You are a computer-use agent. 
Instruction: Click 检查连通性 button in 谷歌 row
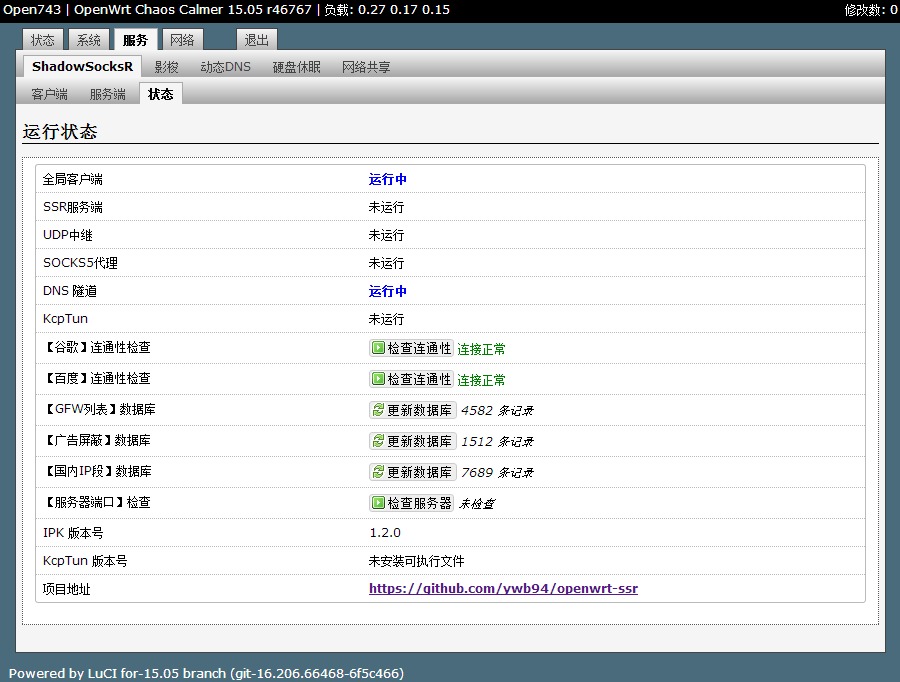(x=412, y=348)
